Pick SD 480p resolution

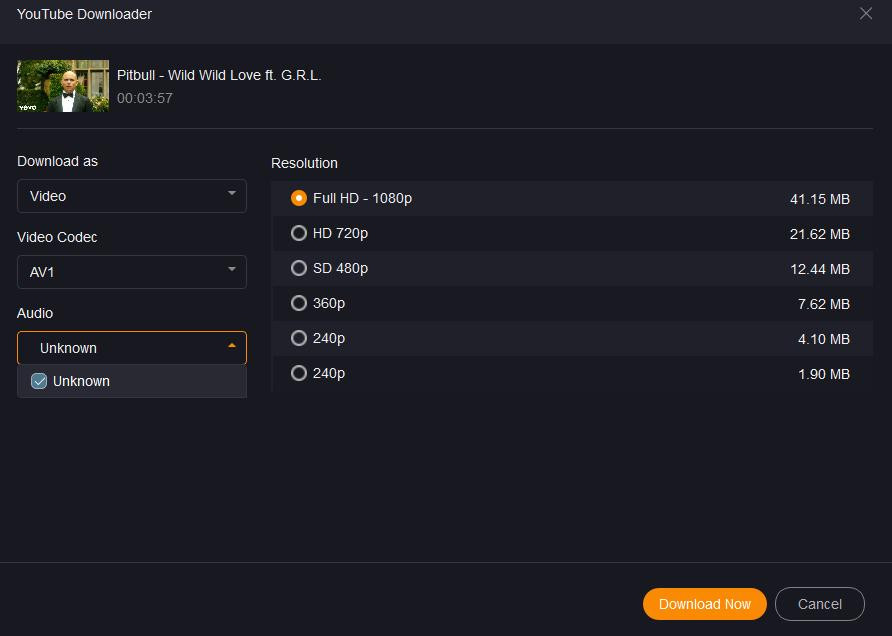point(299,268)
